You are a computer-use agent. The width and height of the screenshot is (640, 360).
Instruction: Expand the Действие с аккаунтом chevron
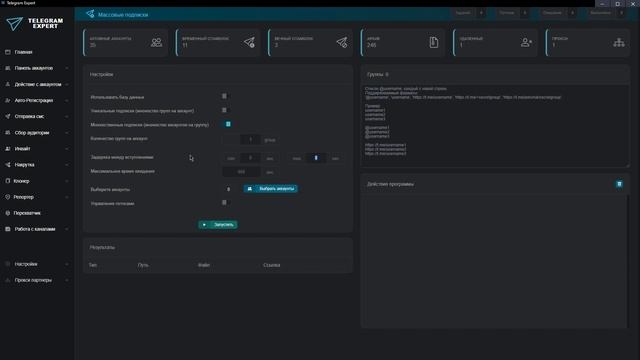point(67,84)
